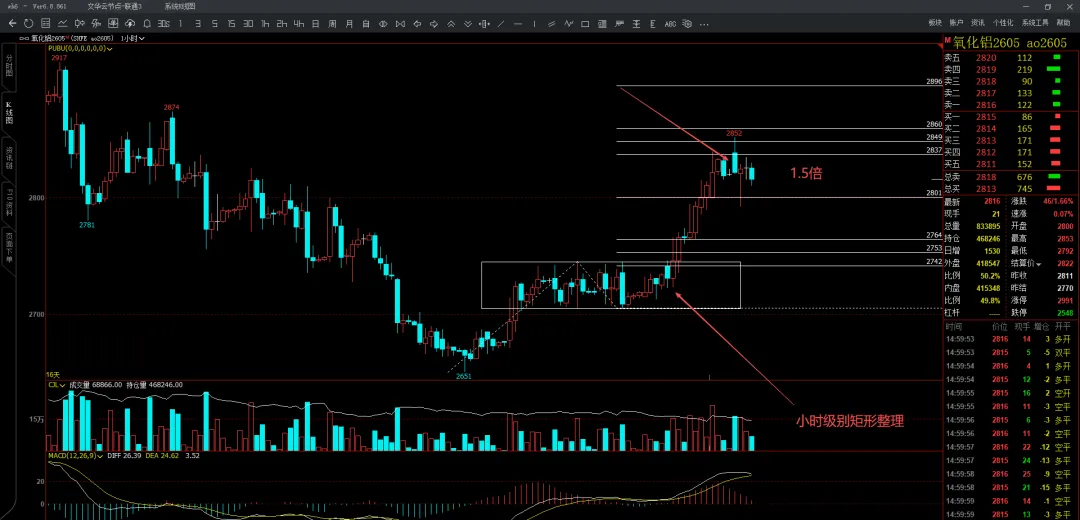Click the 买一 price 2815
Screen dimensions: 1080x520
(986, 117)
